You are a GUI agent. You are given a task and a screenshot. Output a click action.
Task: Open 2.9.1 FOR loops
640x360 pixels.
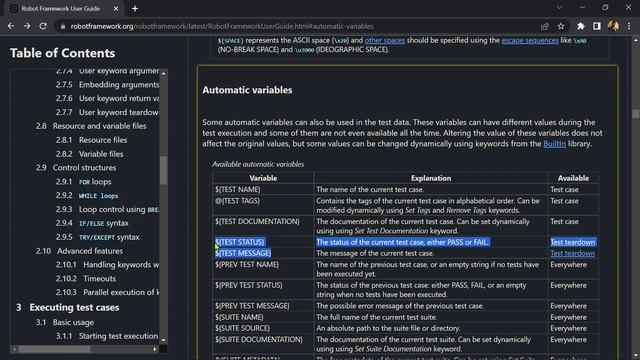tap(83, 182)
